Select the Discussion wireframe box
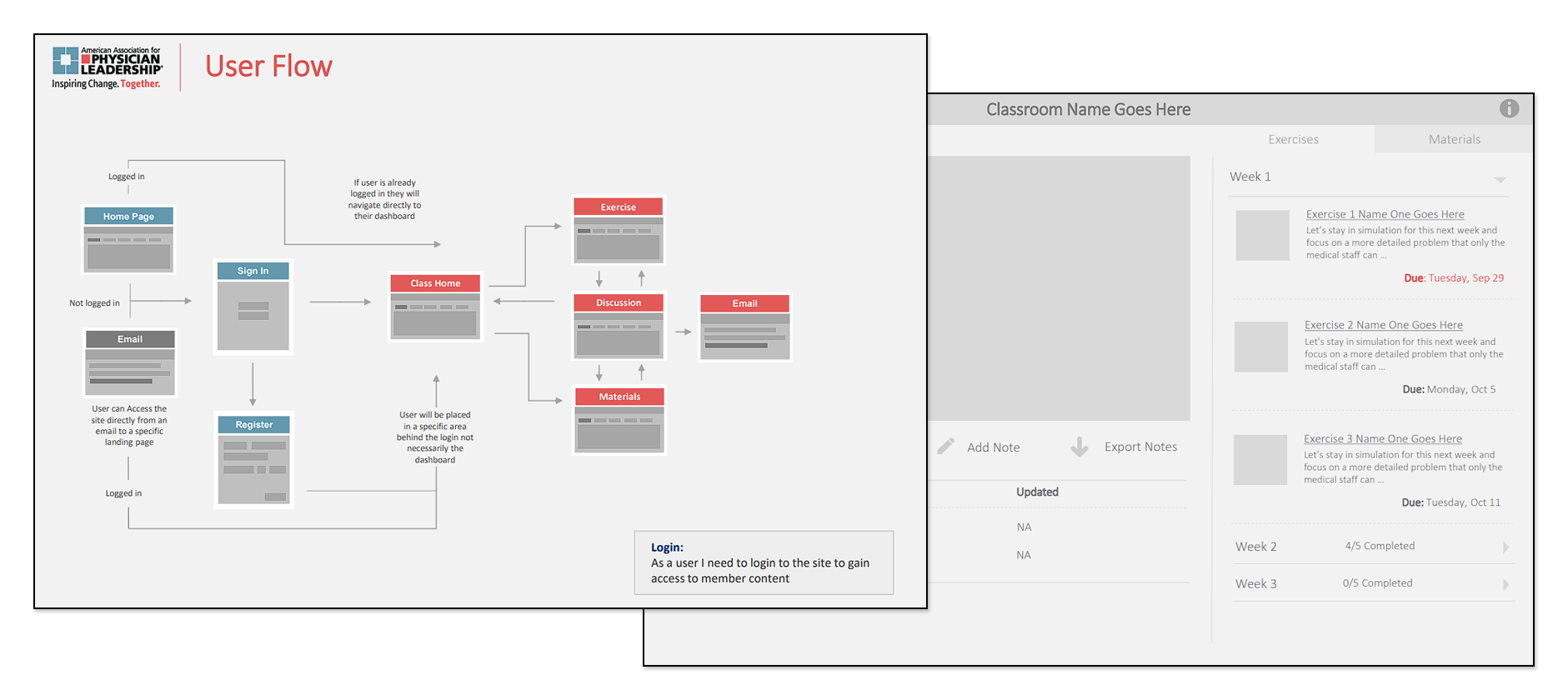The width and height of the screenshot is (1568, 700). point(619,326)
